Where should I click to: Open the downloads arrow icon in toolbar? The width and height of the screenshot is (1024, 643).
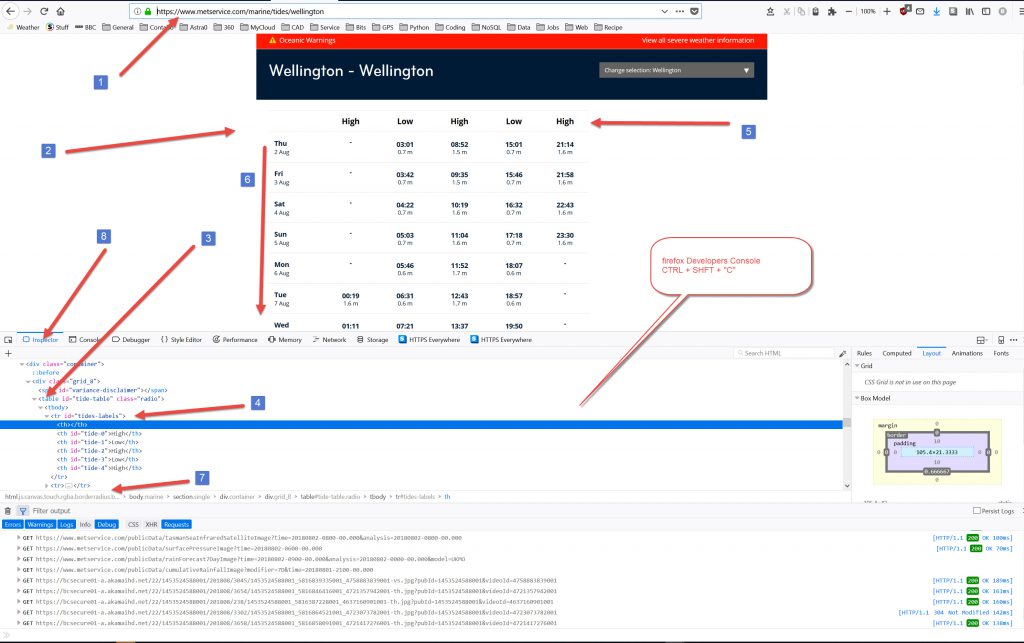[935, 11]
